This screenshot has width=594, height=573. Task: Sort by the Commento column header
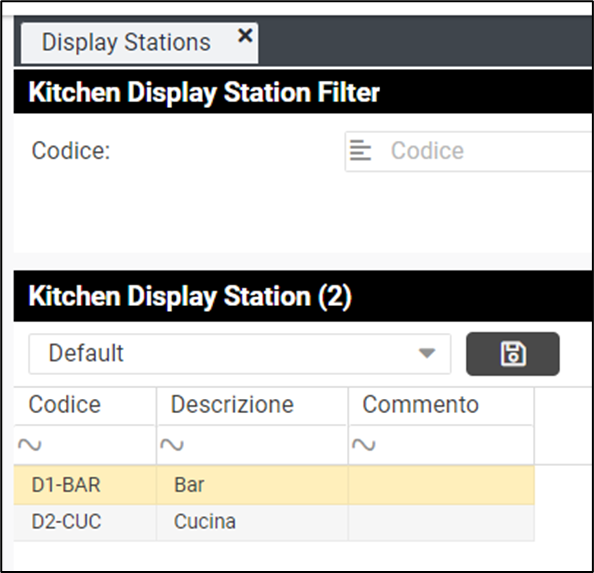click(x=420, y=404)
